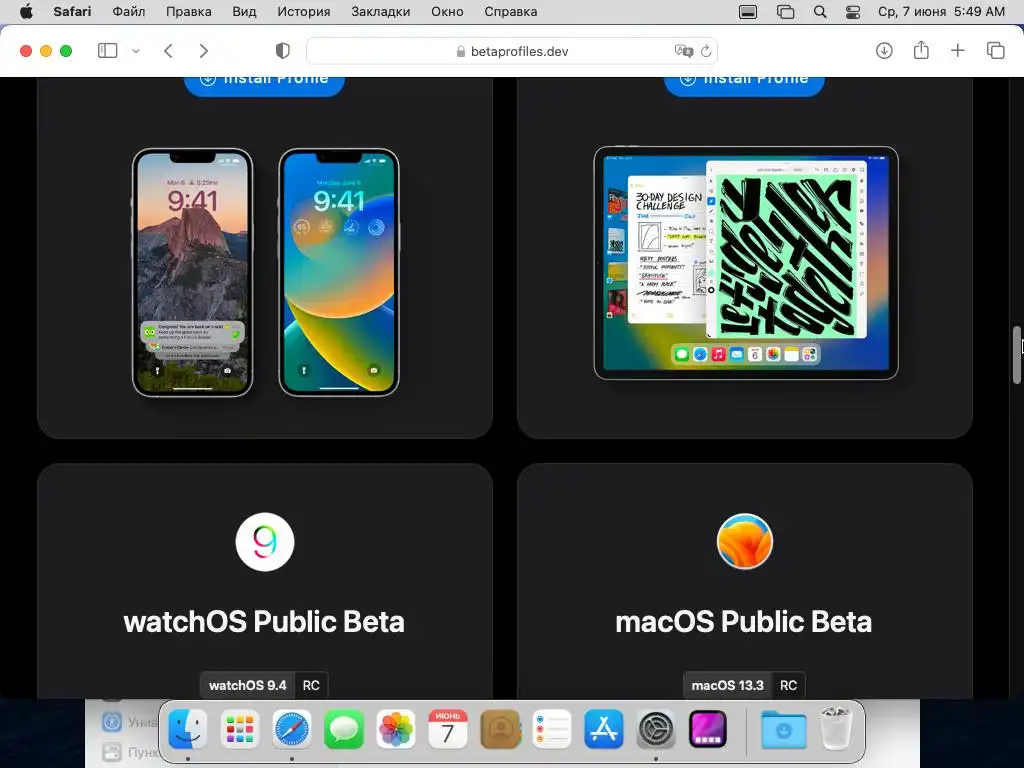Open the Справка menu

[x=511, y=12]
